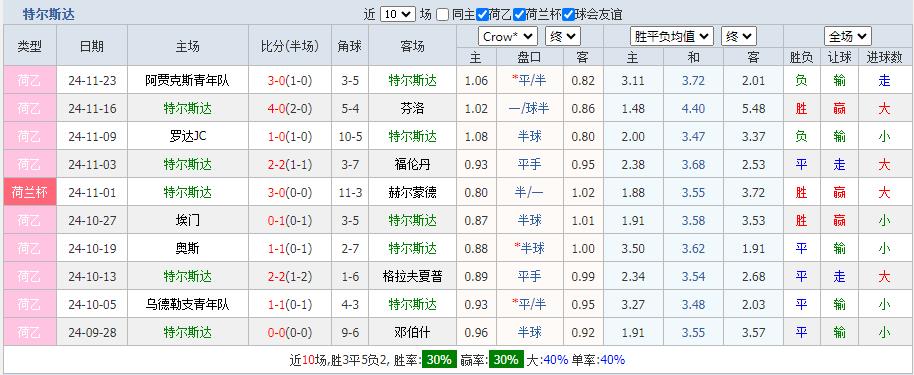Click the 让球 column header
This screenshot has width=914, height=375.
(x=839, y=57)
